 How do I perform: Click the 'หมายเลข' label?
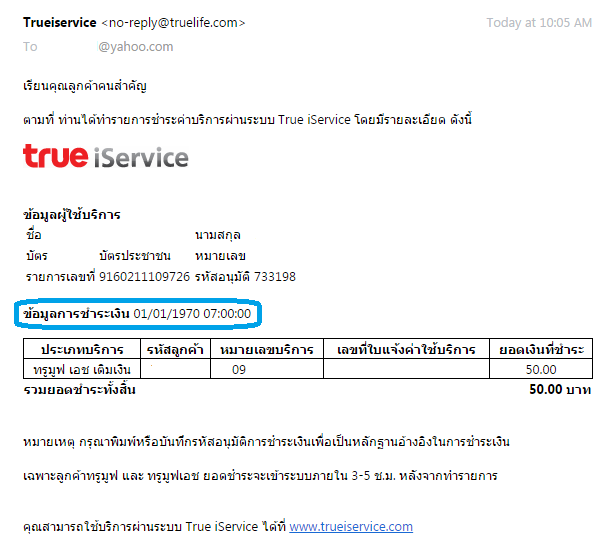coord(220,256)
